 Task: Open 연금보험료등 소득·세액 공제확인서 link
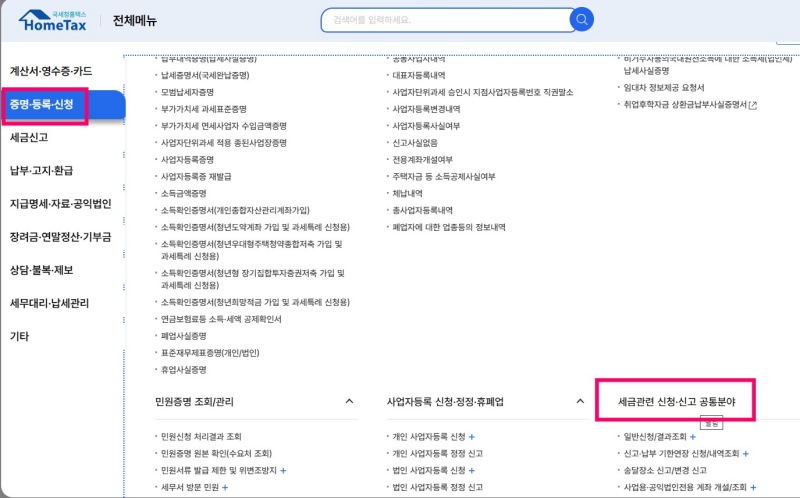pyautogui.click(x=221, y=319)
